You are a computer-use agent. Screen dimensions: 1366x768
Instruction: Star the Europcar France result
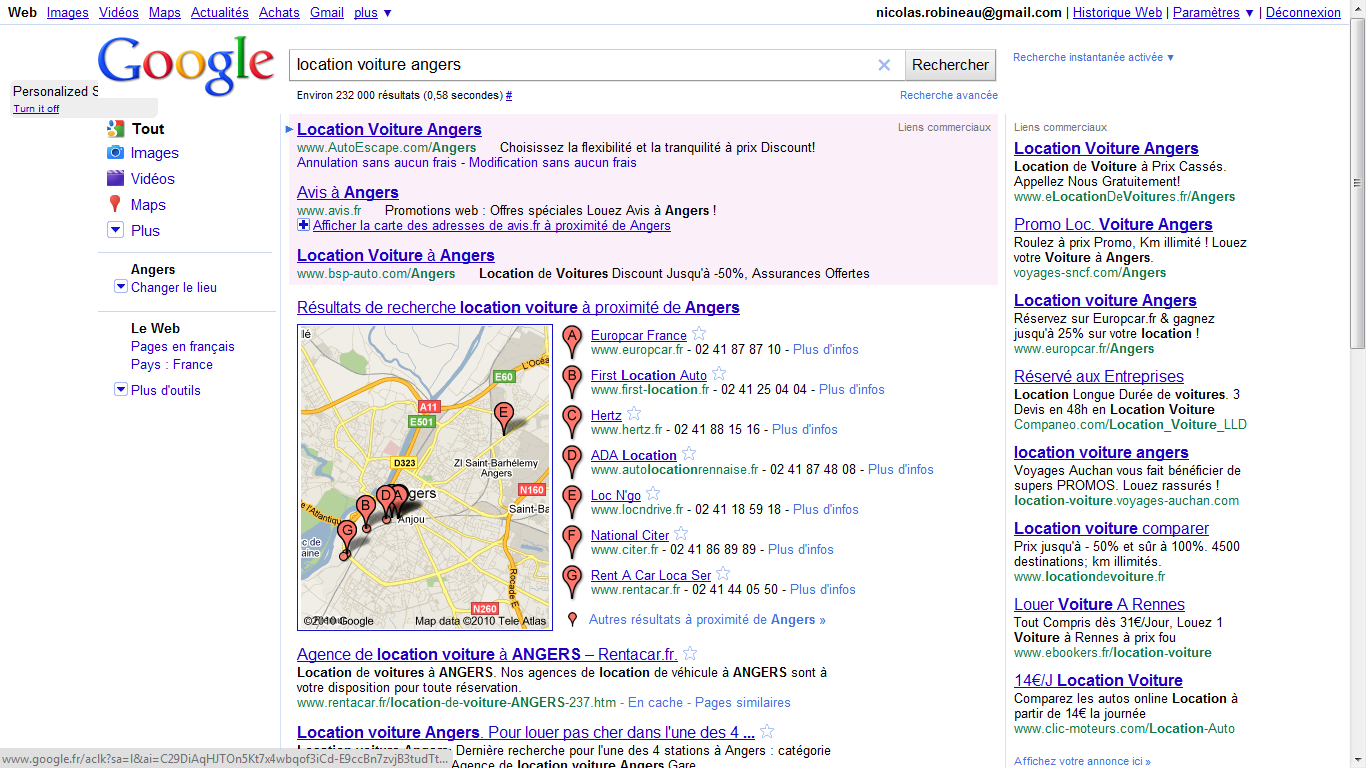699,334
